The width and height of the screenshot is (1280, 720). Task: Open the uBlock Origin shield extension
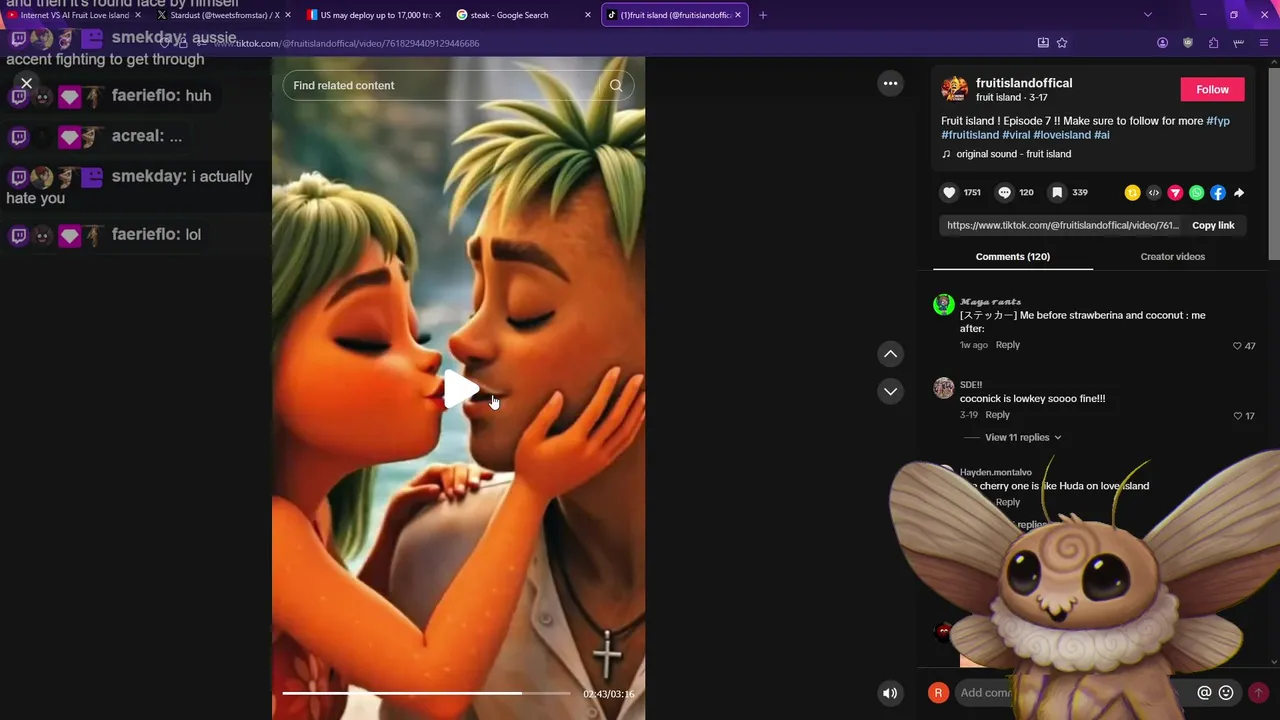[1188, 43]
